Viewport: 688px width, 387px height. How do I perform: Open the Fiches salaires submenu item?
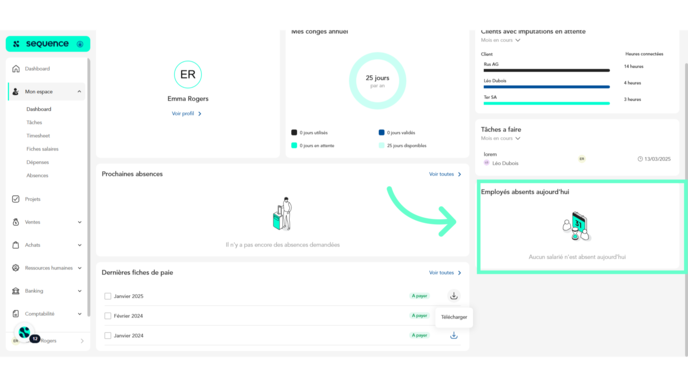click(x=42, y=149)
